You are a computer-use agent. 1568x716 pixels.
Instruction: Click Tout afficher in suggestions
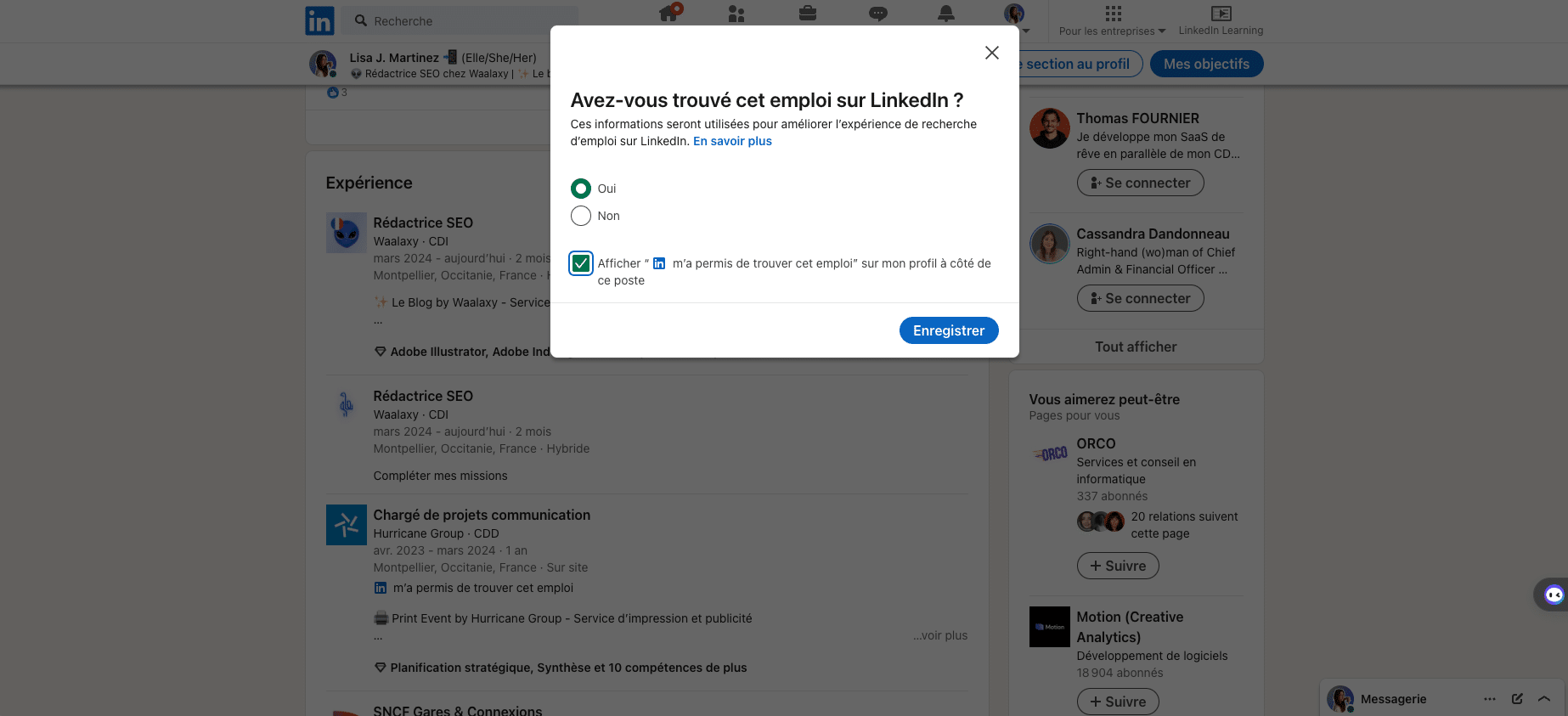[x=1136, y=347]
